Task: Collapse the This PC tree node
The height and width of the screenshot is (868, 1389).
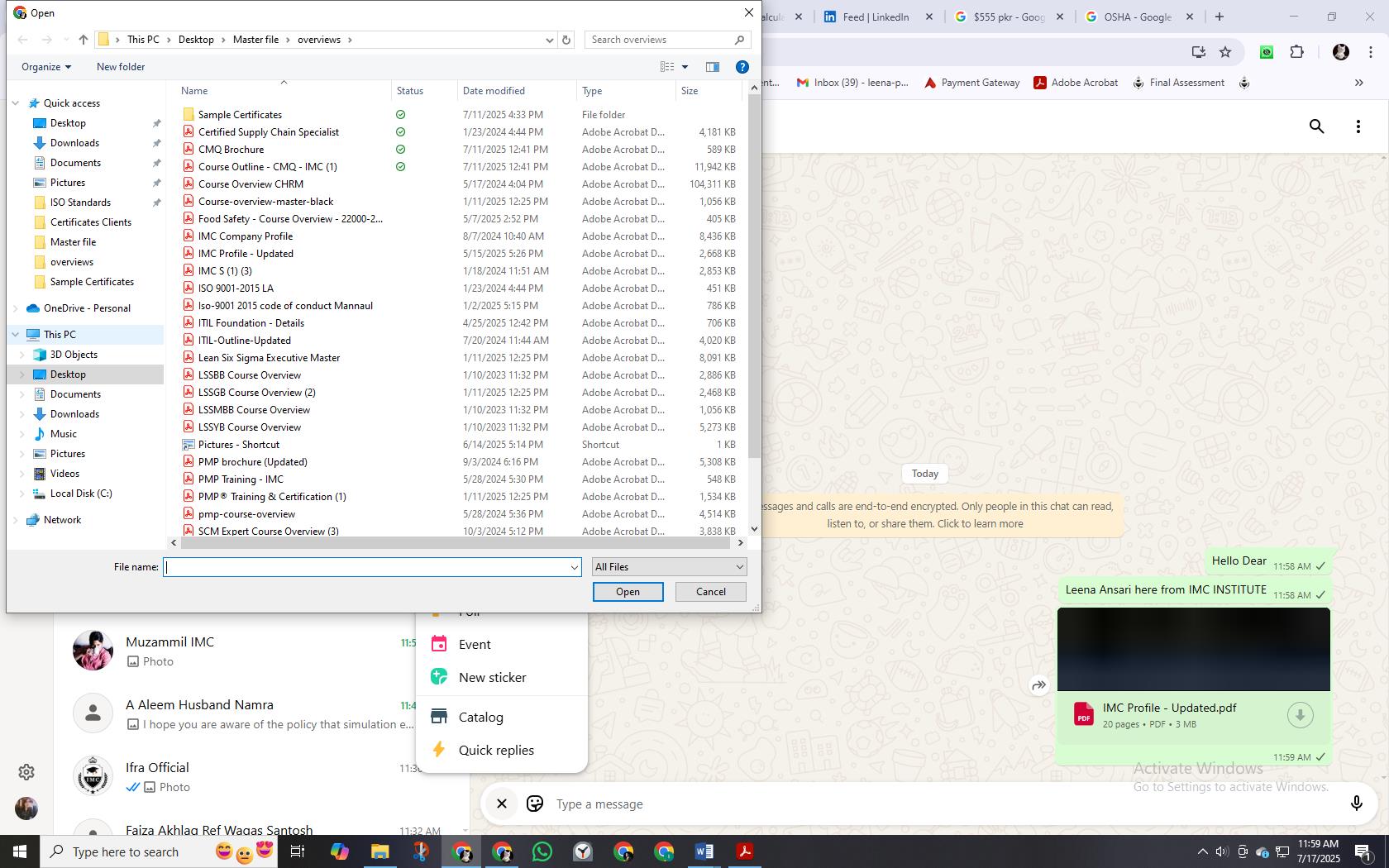Action: (15, 335)
